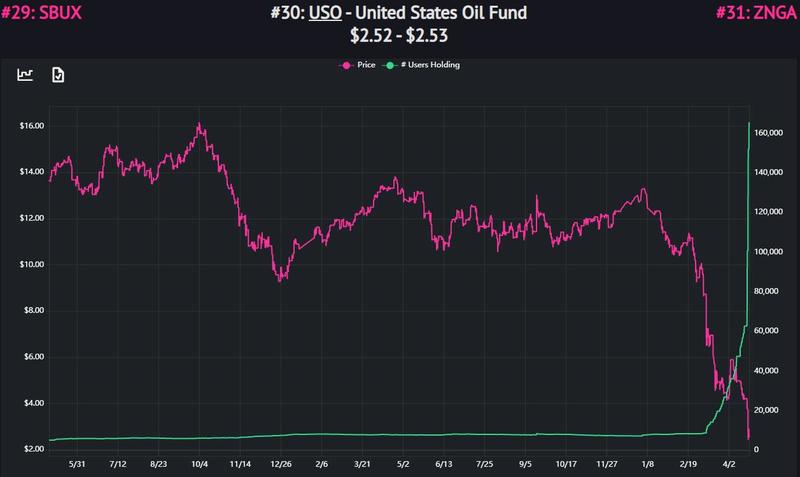Click the $2.52 - $2.53 price range text
Screen dimensions: 800x477
click(x=399, y=35)
